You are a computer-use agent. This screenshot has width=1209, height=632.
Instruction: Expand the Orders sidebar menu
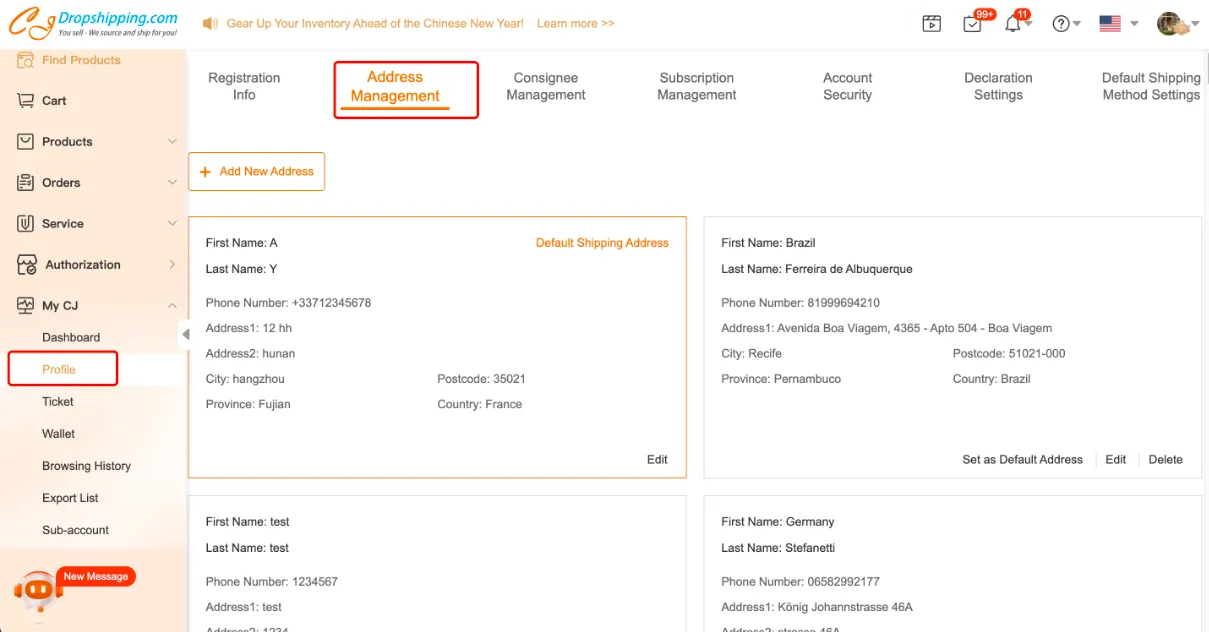point(172,183)
